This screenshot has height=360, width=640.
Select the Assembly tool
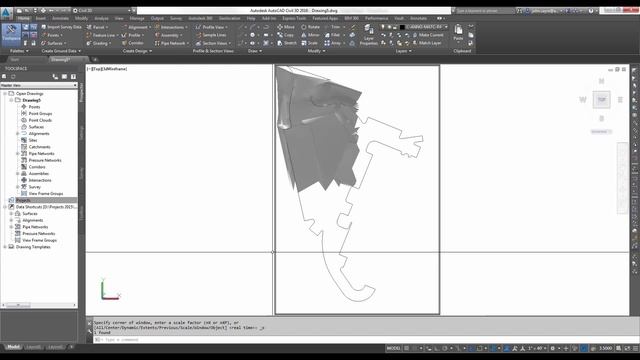(x=169, y=35)
